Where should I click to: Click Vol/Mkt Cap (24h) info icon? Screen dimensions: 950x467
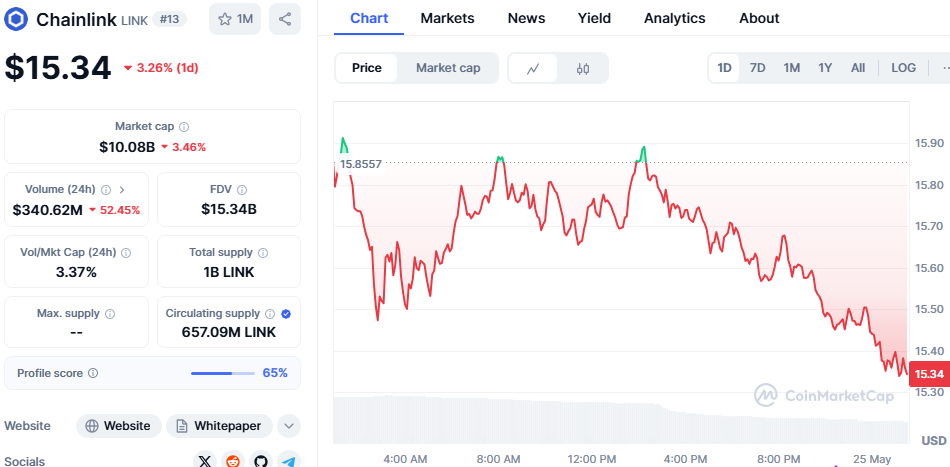(126, 253)
